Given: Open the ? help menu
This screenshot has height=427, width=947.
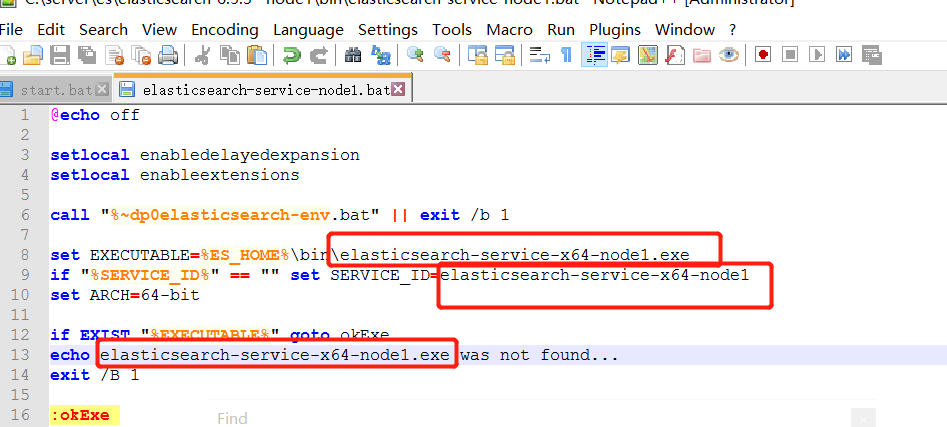Looking at the screenshot, I should [733, 30].
